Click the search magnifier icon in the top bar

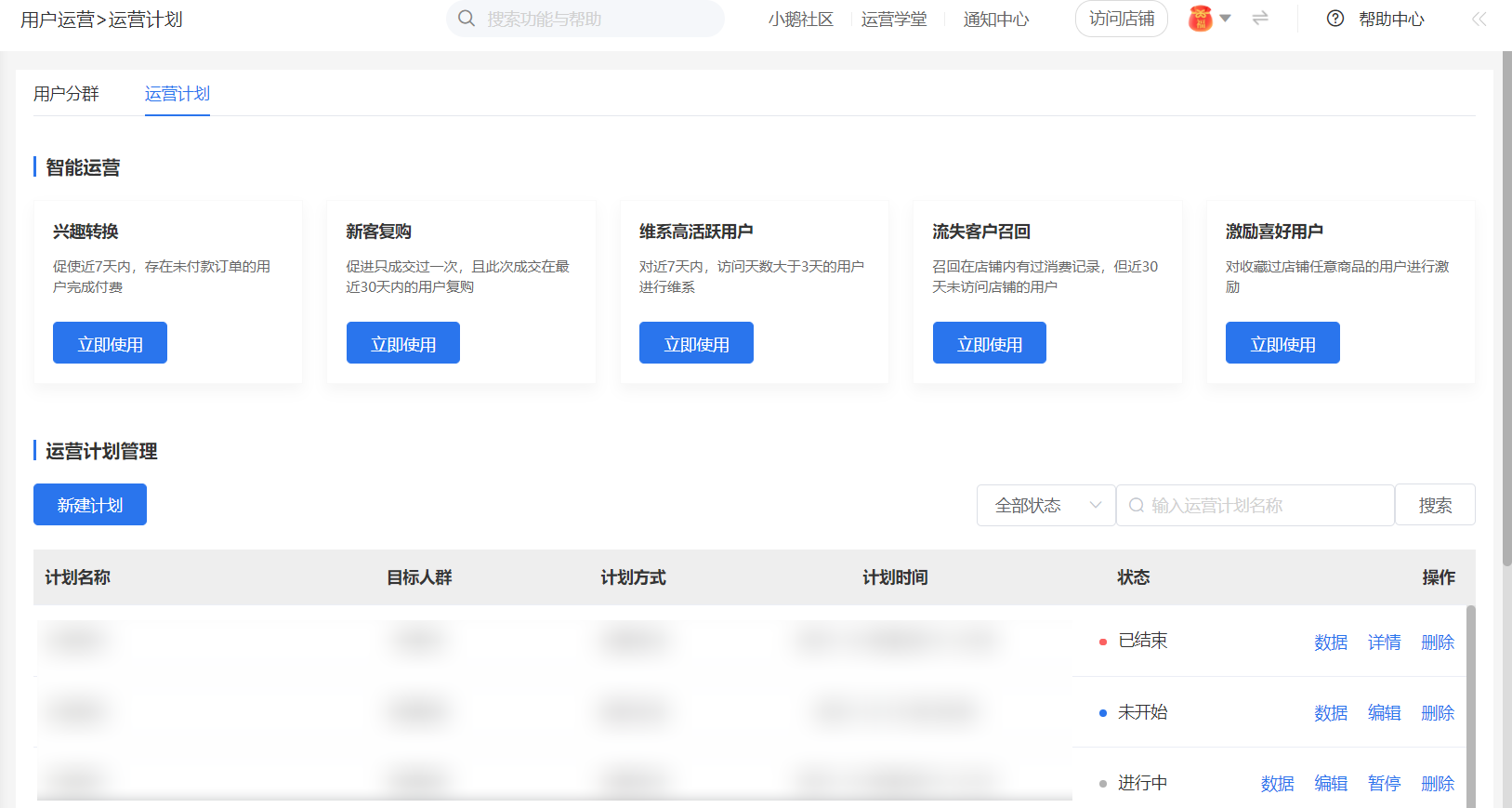point(467,19)
